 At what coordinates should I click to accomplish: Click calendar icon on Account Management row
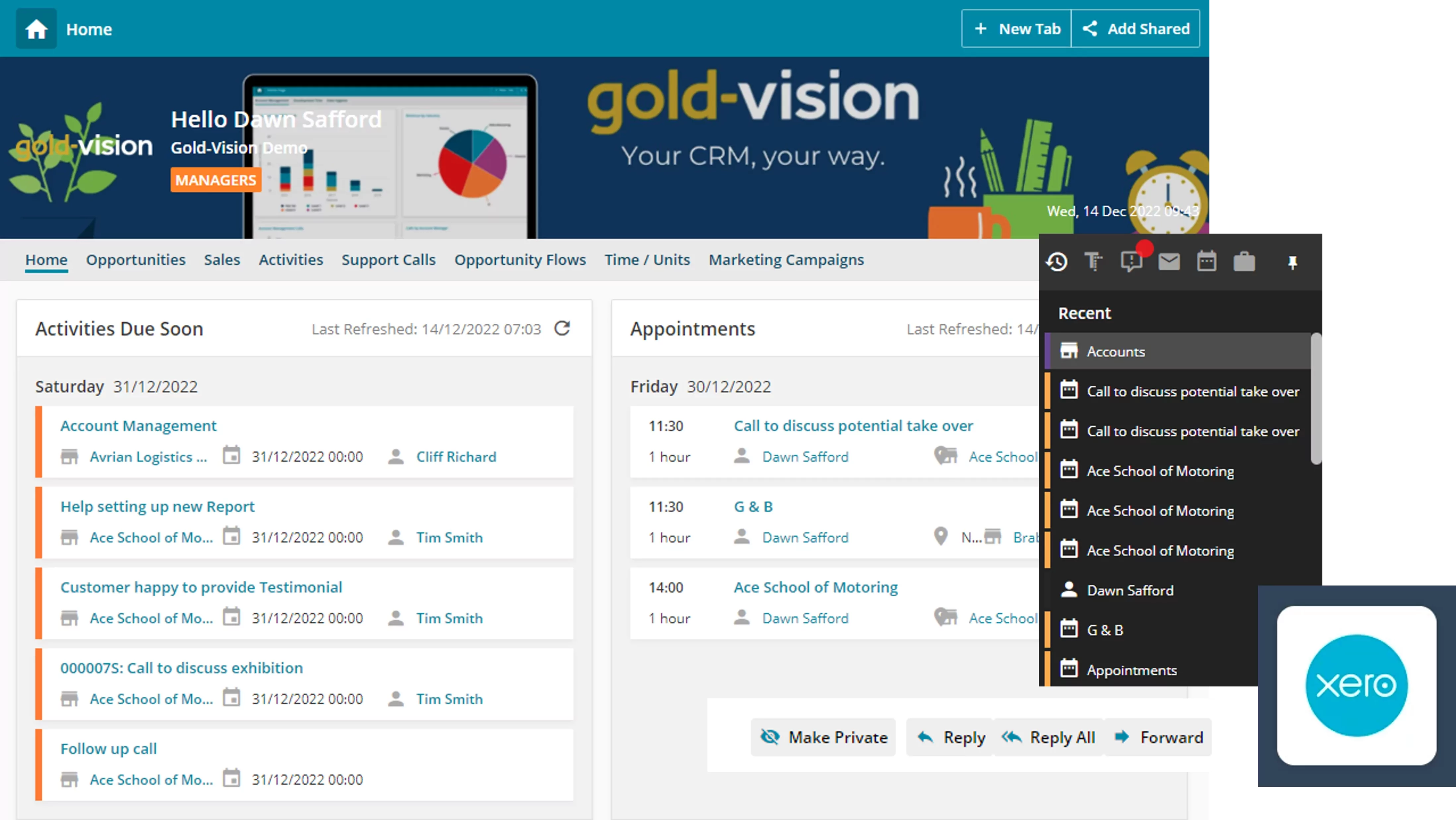[x=231, y=455]
